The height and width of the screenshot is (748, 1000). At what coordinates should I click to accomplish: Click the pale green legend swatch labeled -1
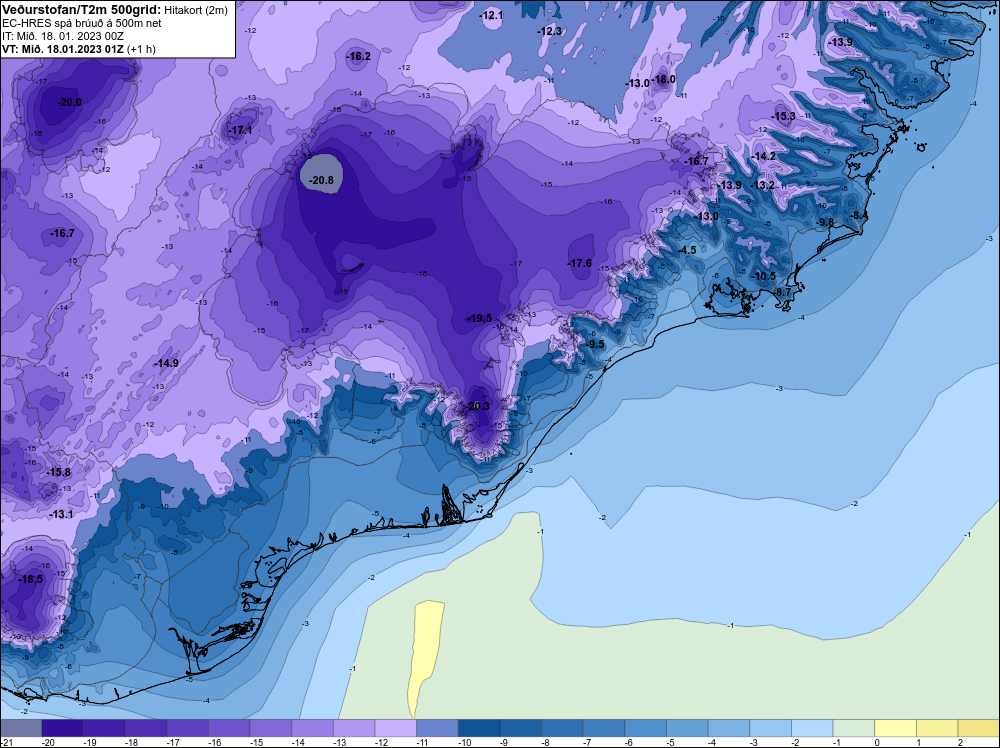coord(854,728)
